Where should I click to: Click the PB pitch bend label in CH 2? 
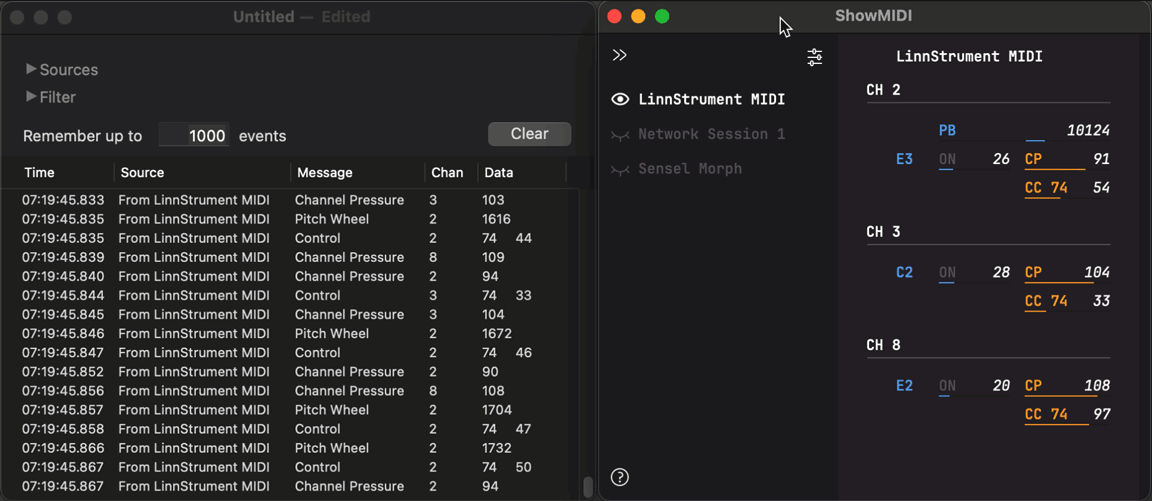[947, 131]
